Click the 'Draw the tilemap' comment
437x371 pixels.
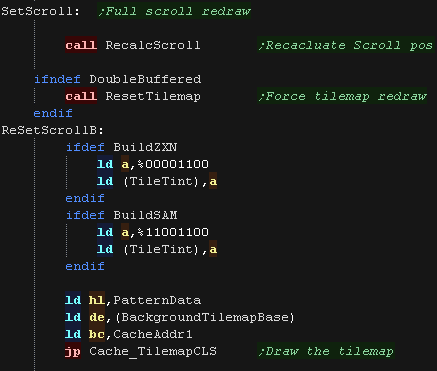click(326, 351)
